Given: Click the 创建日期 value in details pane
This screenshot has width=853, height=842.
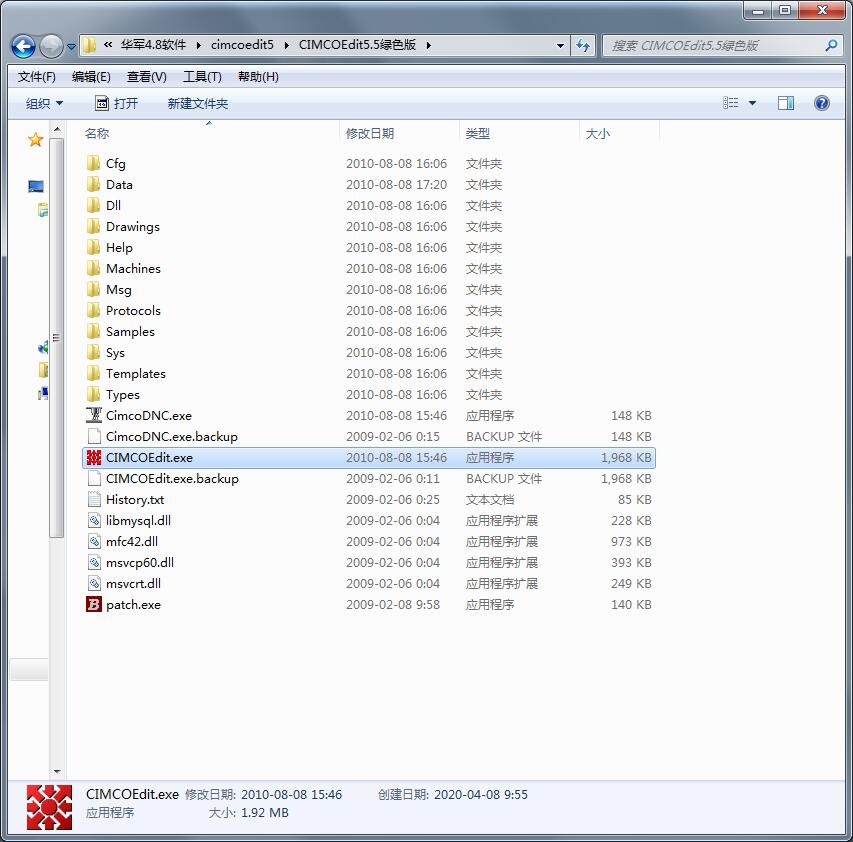Looking at the screenshot, I should (x=481, y=795).
